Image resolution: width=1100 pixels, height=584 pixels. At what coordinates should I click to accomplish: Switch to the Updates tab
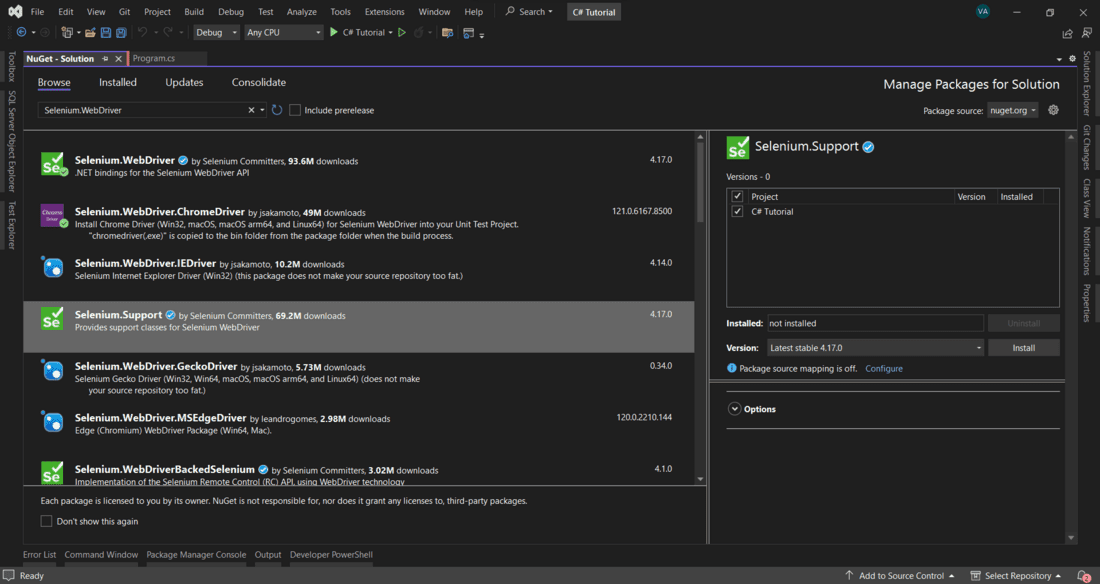(x=184, y=82)
